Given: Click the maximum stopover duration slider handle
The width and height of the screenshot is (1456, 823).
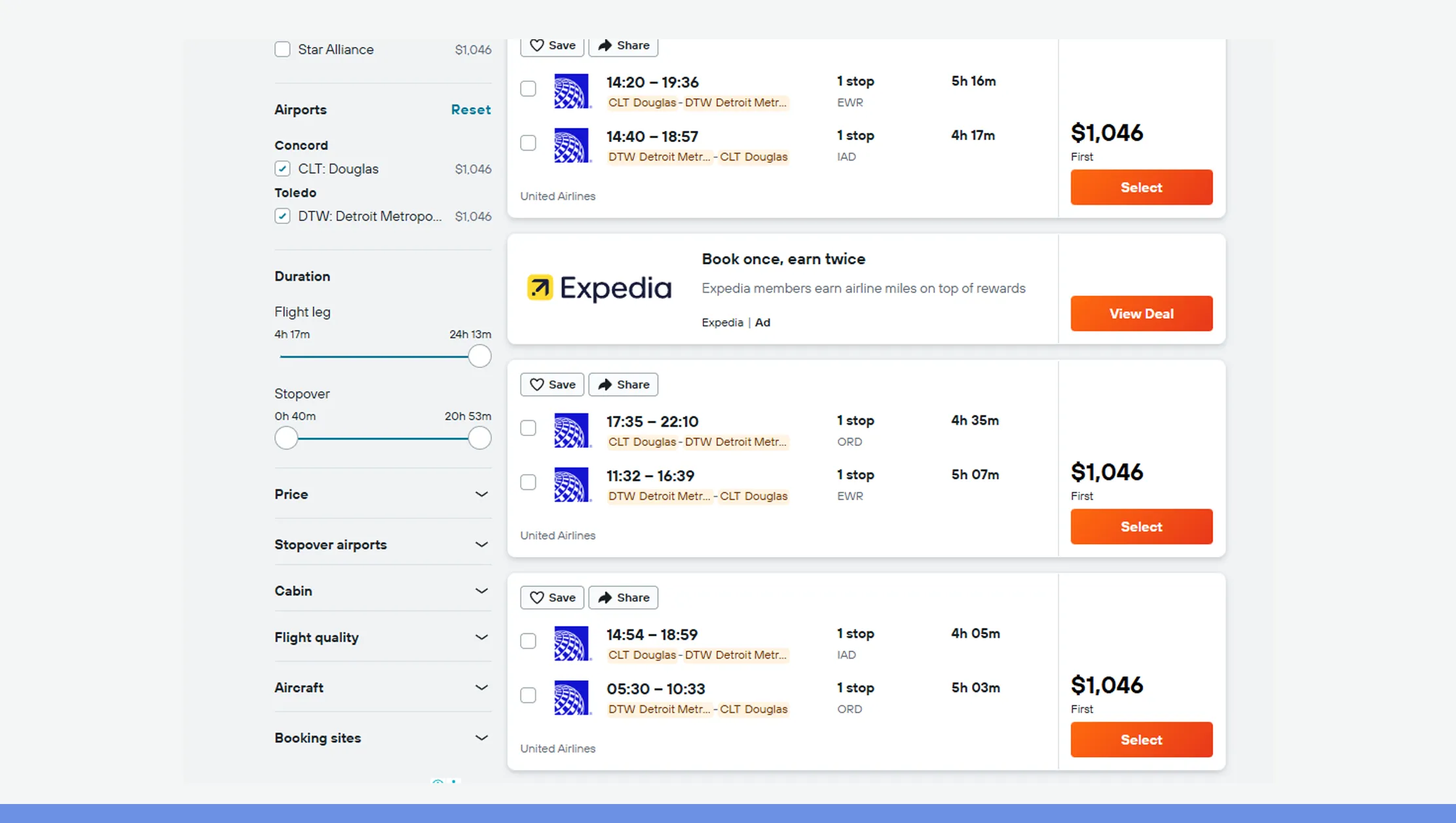Looking at the screenshot, I should tap(479, 437).
